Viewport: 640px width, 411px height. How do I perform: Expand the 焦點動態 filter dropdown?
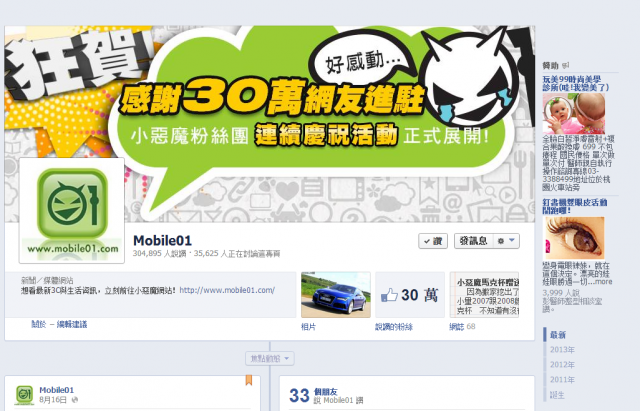click(x=270, y=359)
